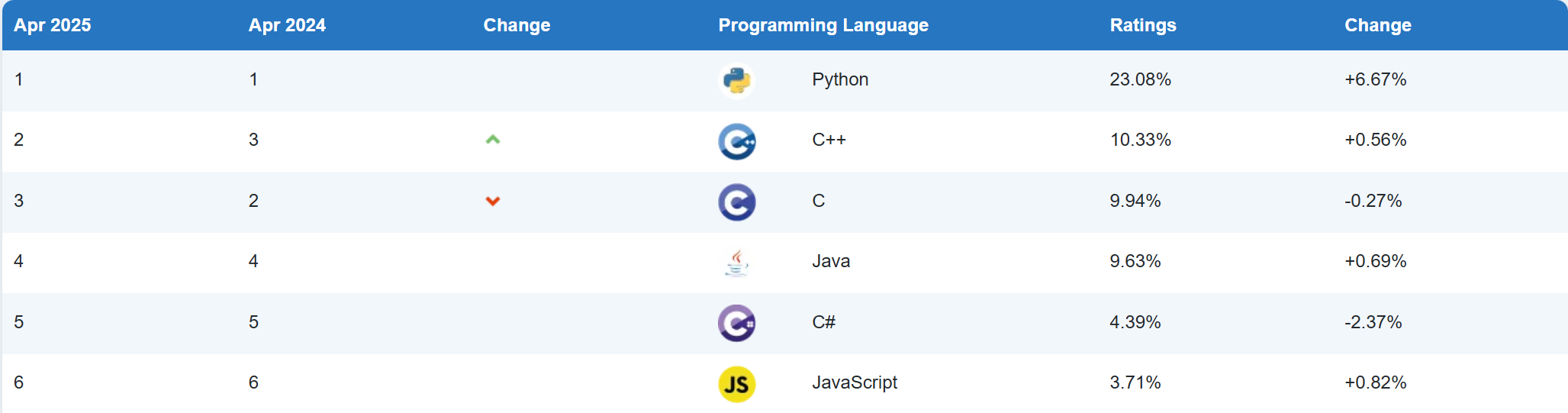Click the +0.56% change value

tap(1376, 140)
